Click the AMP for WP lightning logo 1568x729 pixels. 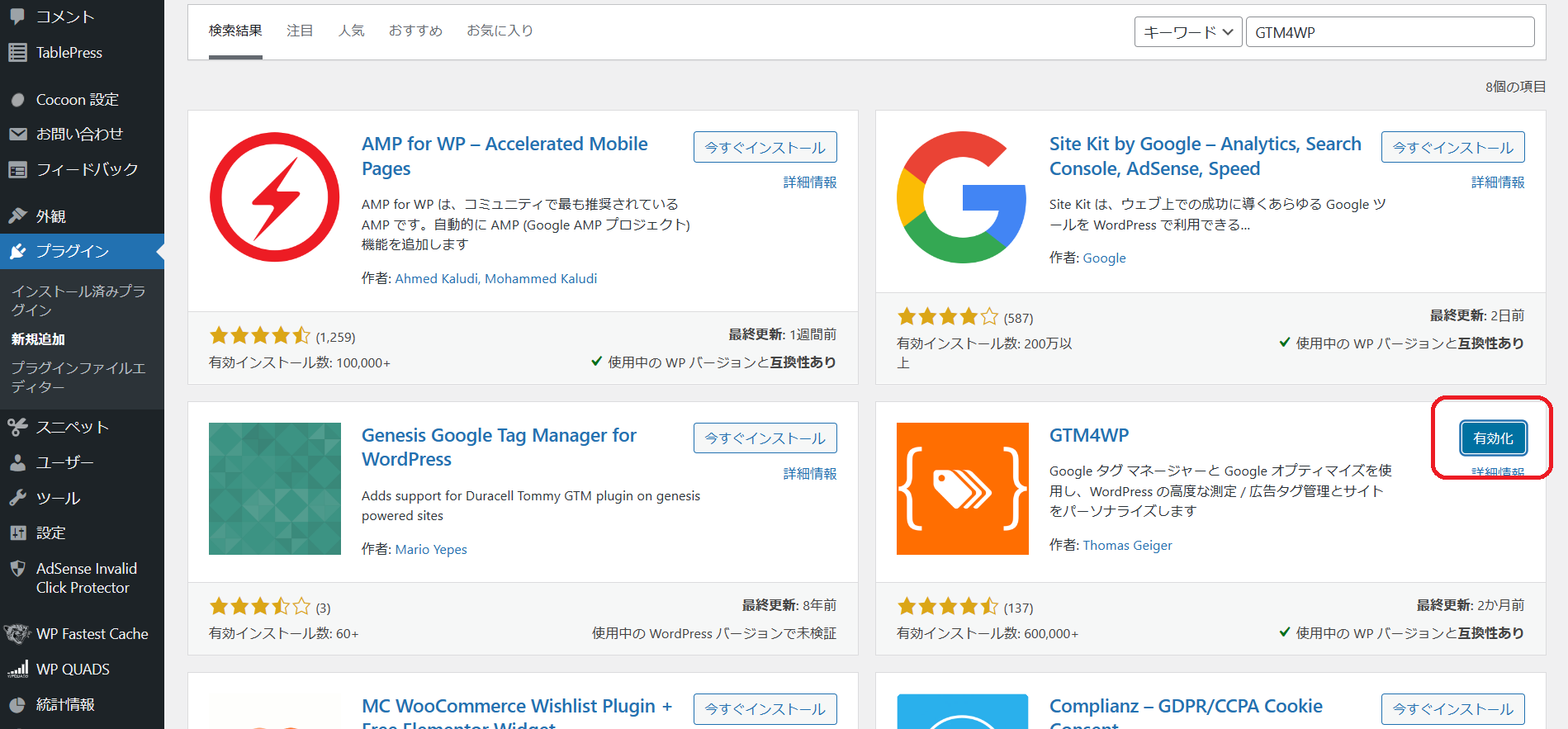275,197
